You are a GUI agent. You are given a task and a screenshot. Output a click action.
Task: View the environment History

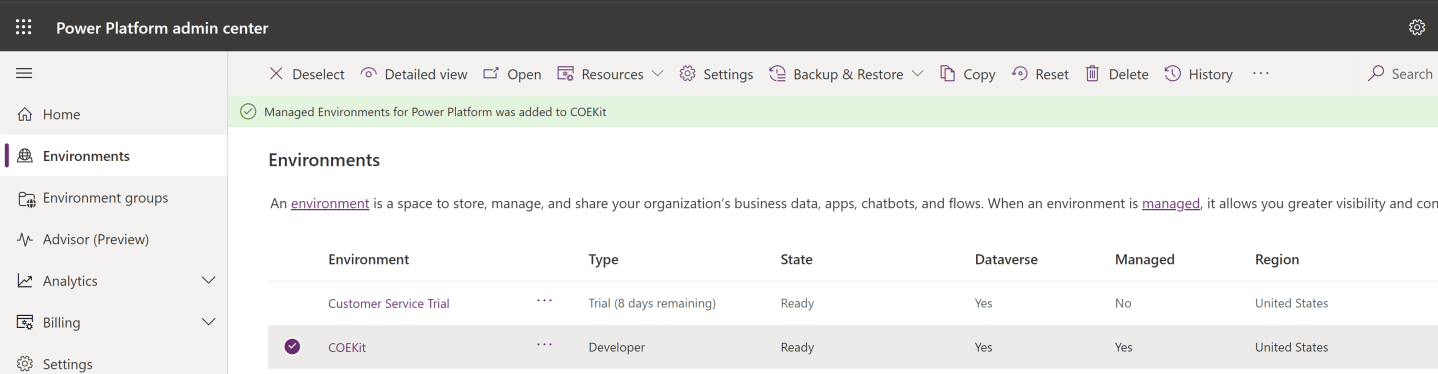tap(1199, 74)
